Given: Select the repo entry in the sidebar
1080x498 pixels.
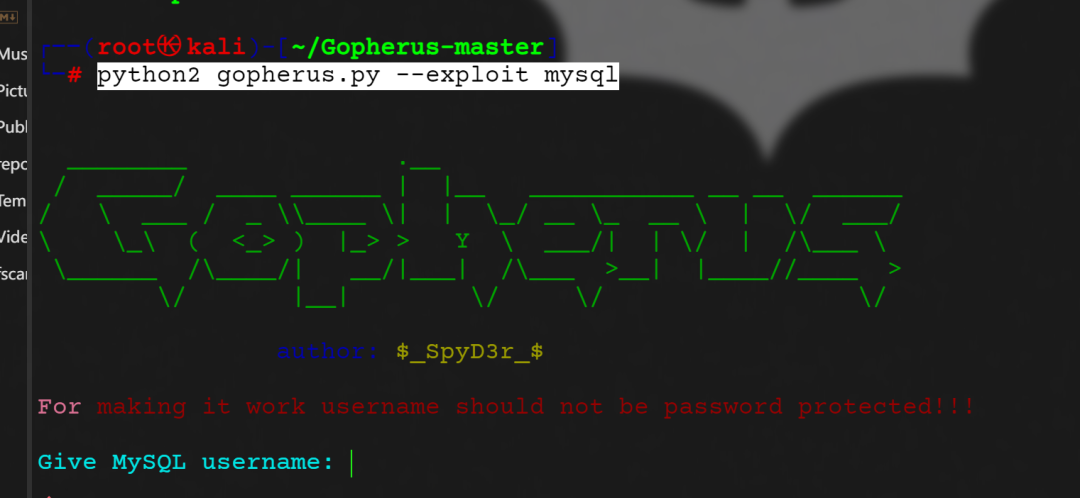Looking at the screenshot, I should 13,165.
